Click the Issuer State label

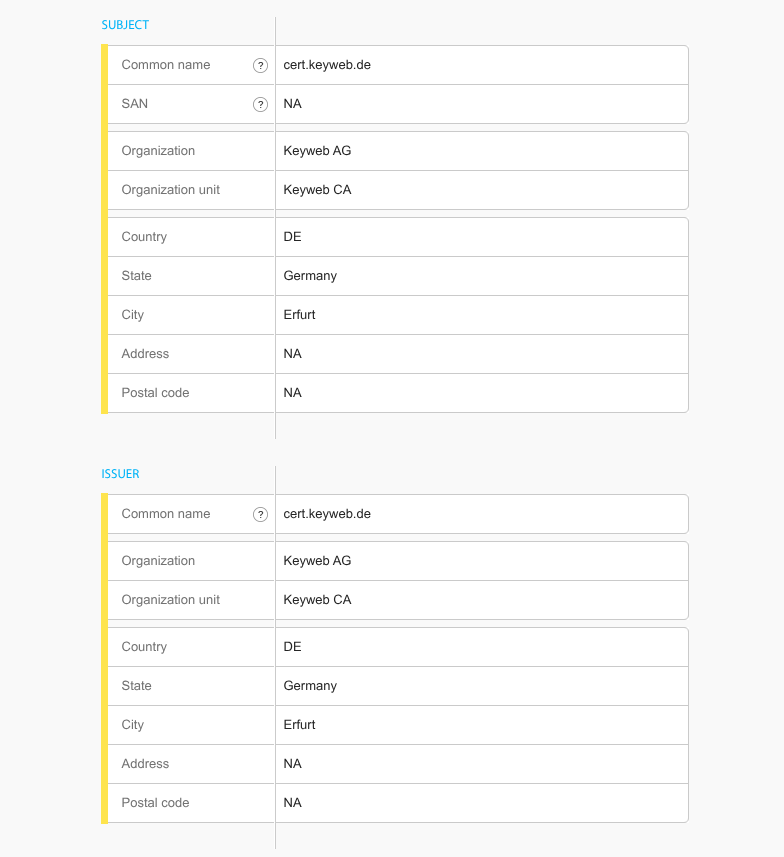pos(136,686)
